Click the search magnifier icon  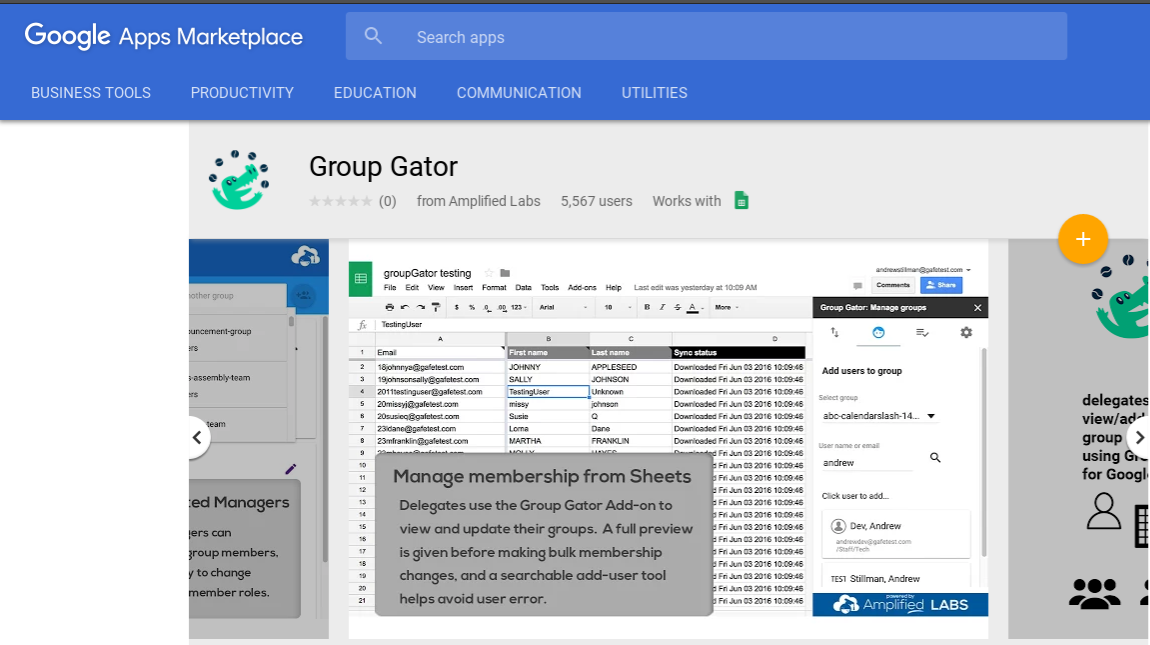(x=373, y=37)
